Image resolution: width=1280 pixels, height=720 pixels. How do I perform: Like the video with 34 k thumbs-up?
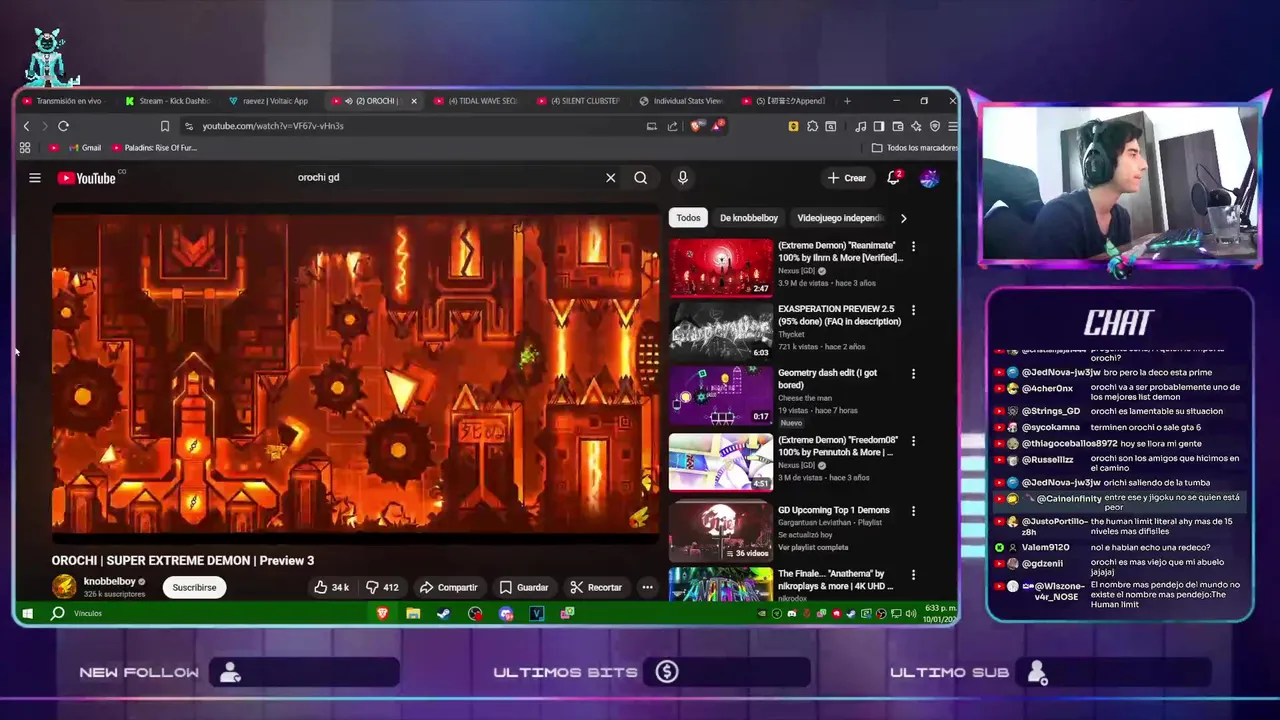331,587
